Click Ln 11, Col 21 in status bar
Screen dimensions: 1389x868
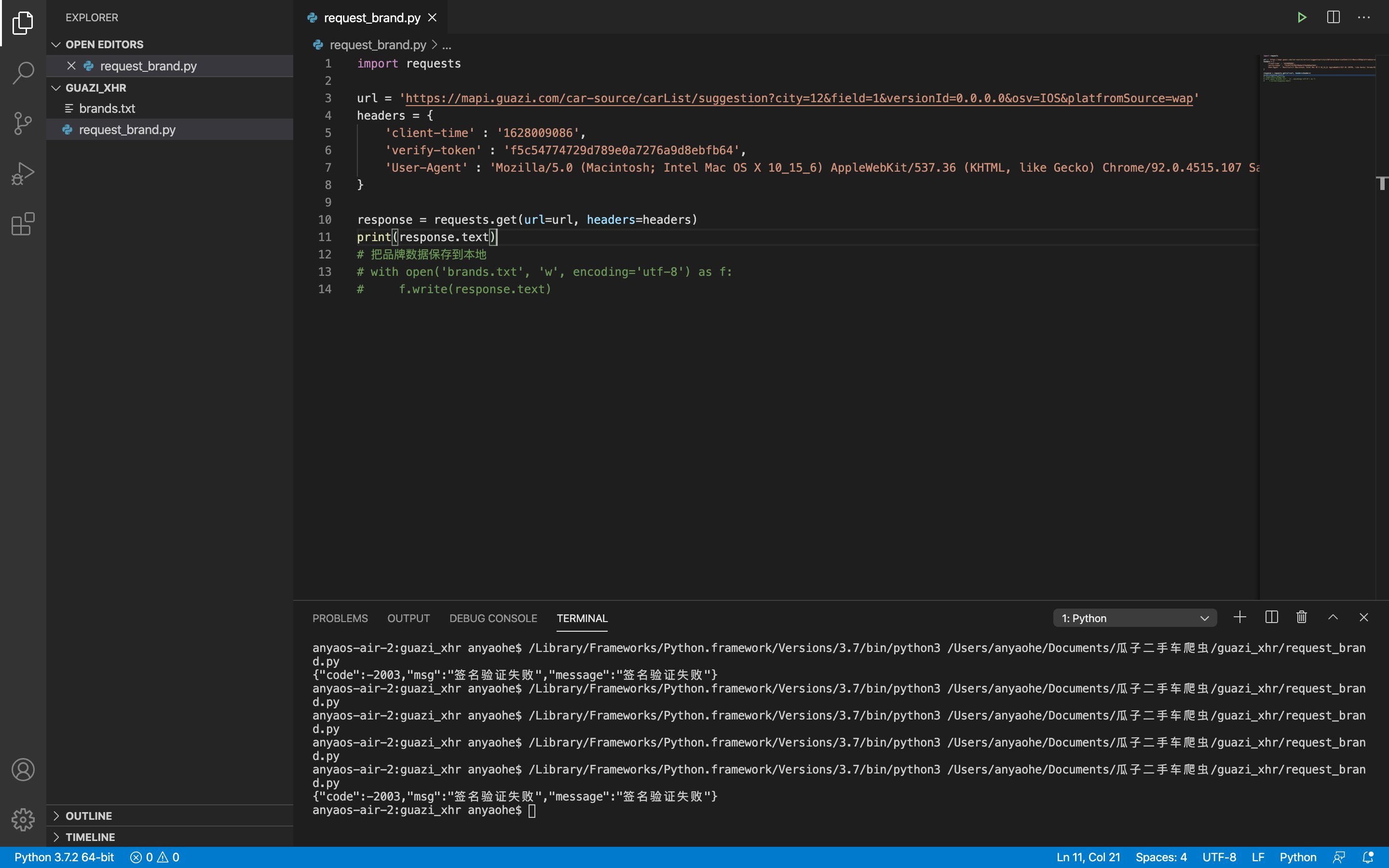[x=1088, y=857]
